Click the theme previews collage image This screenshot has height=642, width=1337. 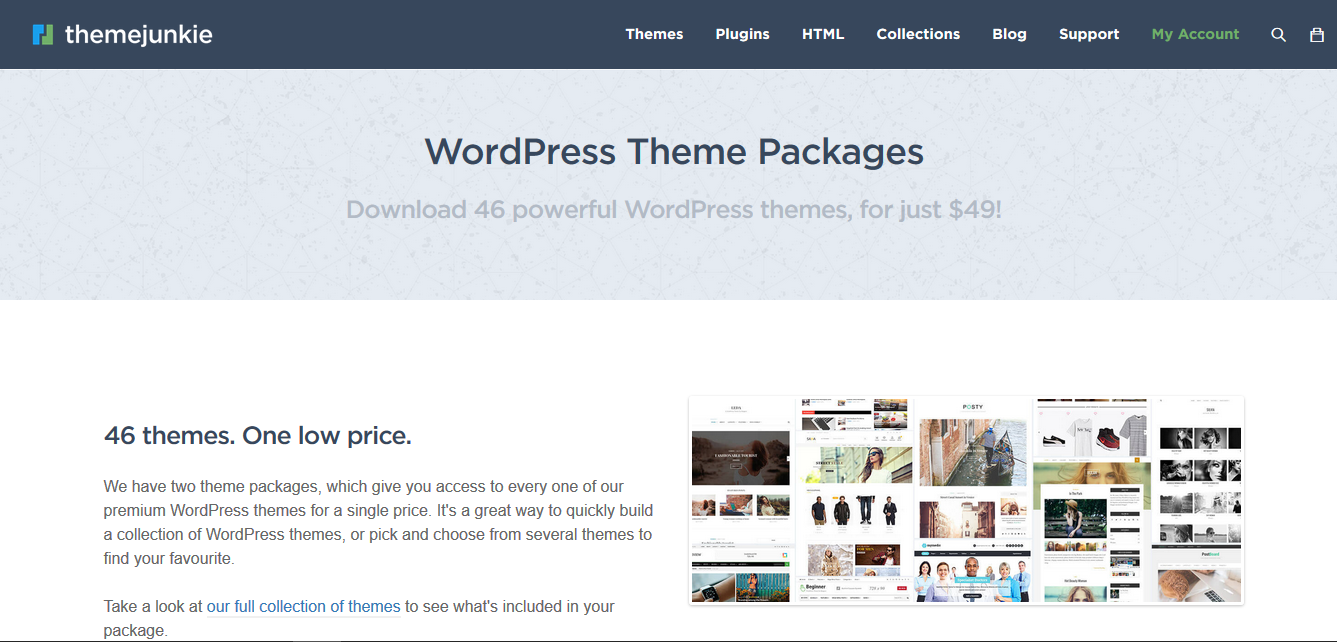(x=966, y=500)
